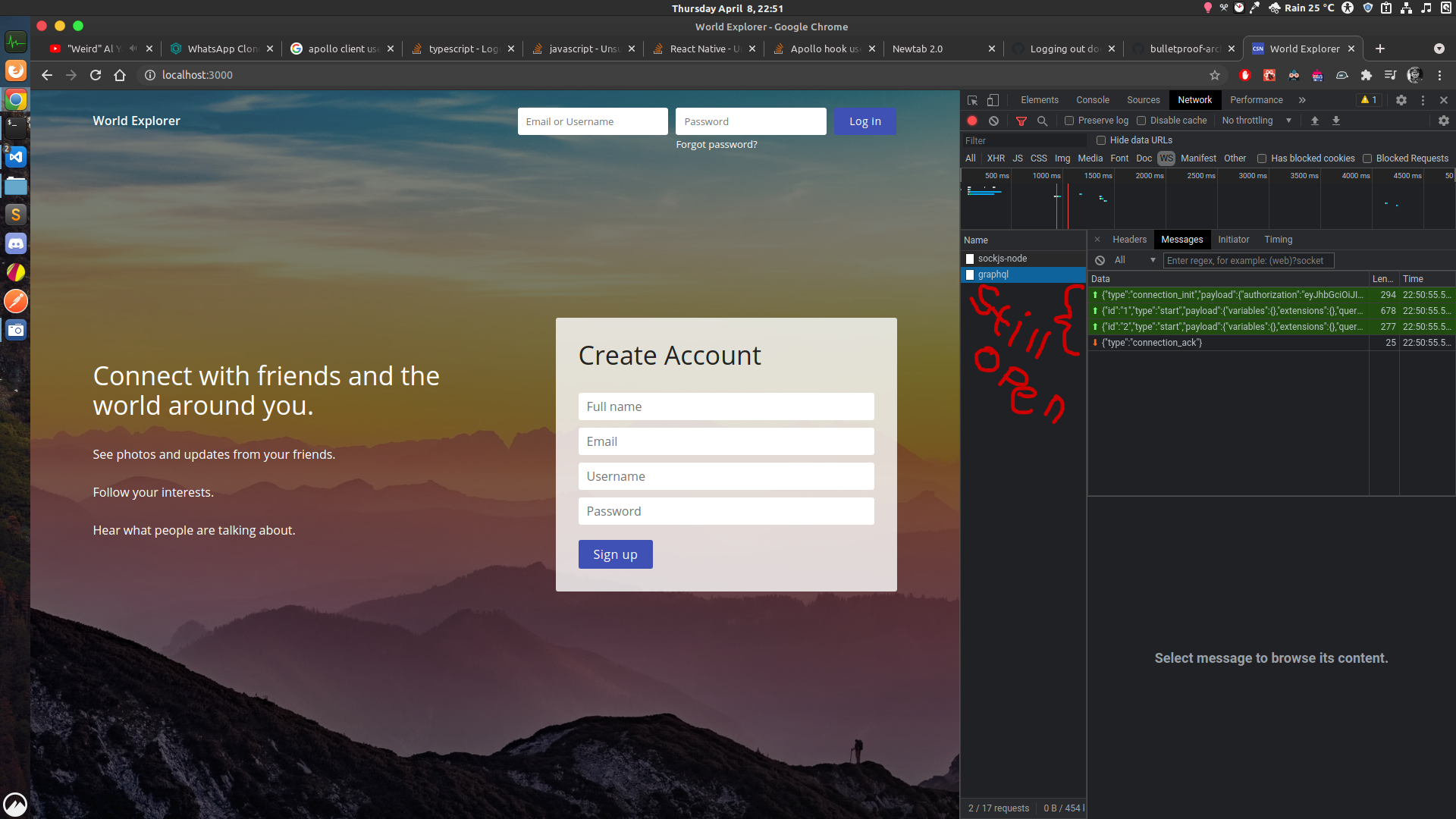Clear the network requests list
The image size is (1456, 819).
[x=993, y=121]
